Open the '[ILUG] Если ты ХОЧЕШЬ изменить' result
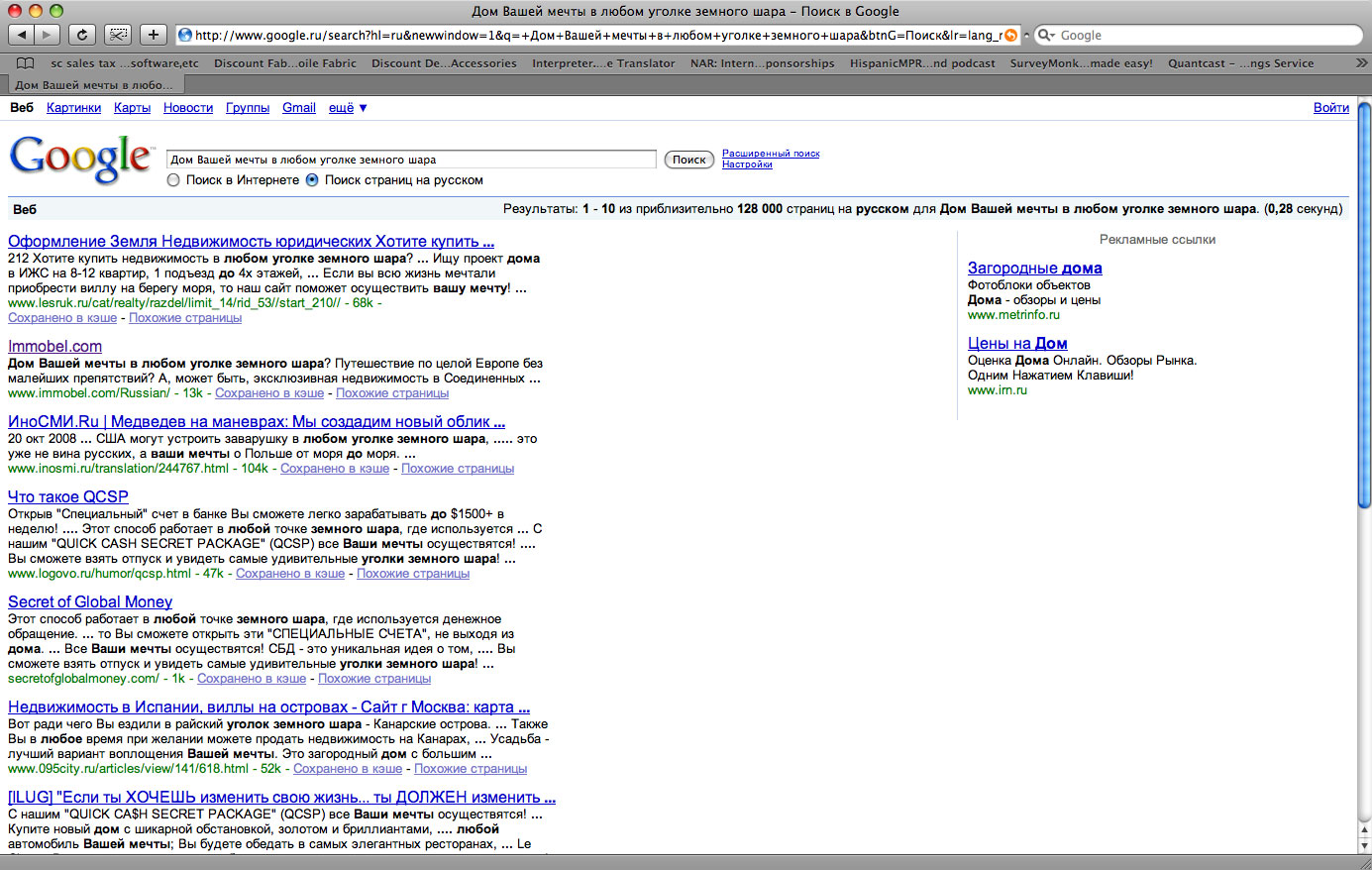 [x=281, y=797]
